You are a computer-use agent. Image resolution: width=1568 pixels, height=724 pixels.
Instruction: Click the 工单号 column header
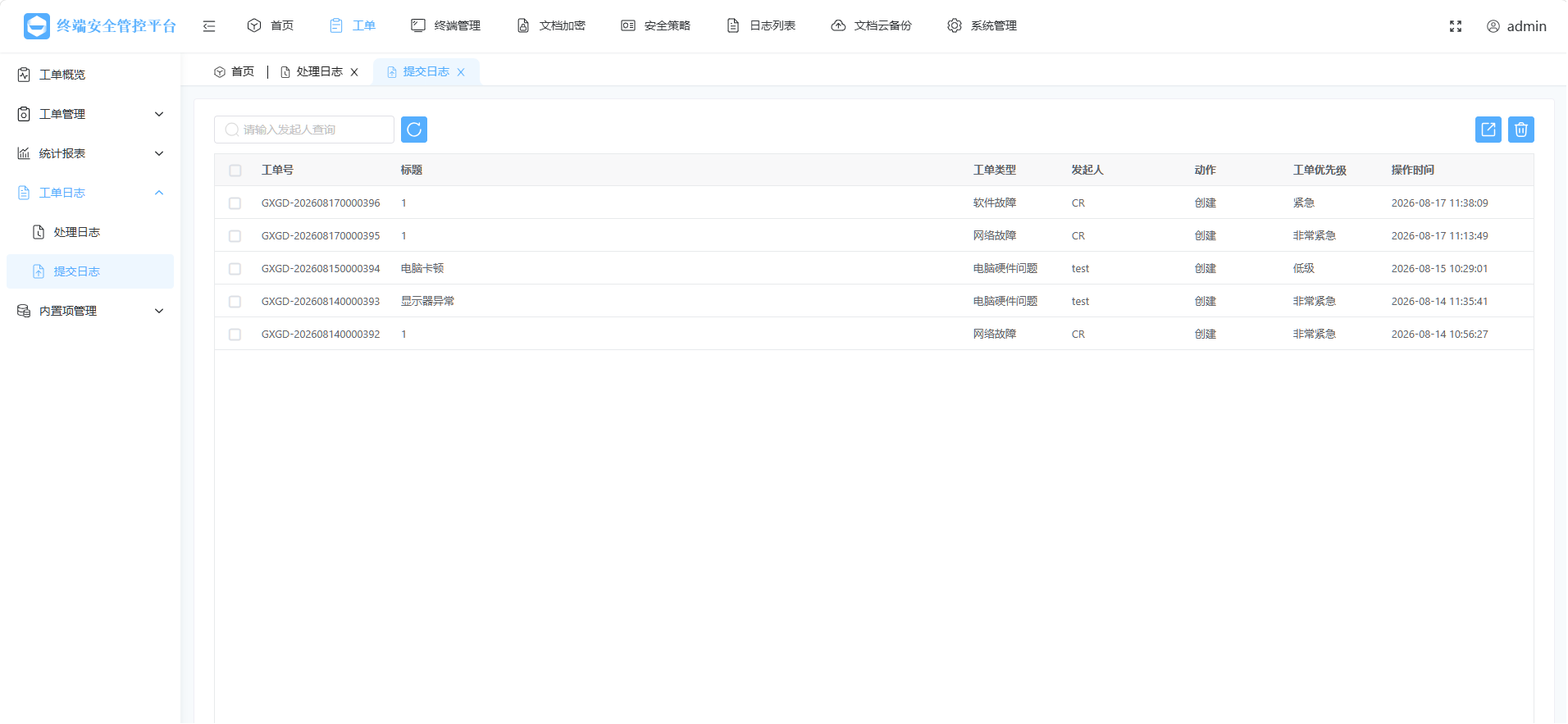pyautogui.click(x=278, y=170)
